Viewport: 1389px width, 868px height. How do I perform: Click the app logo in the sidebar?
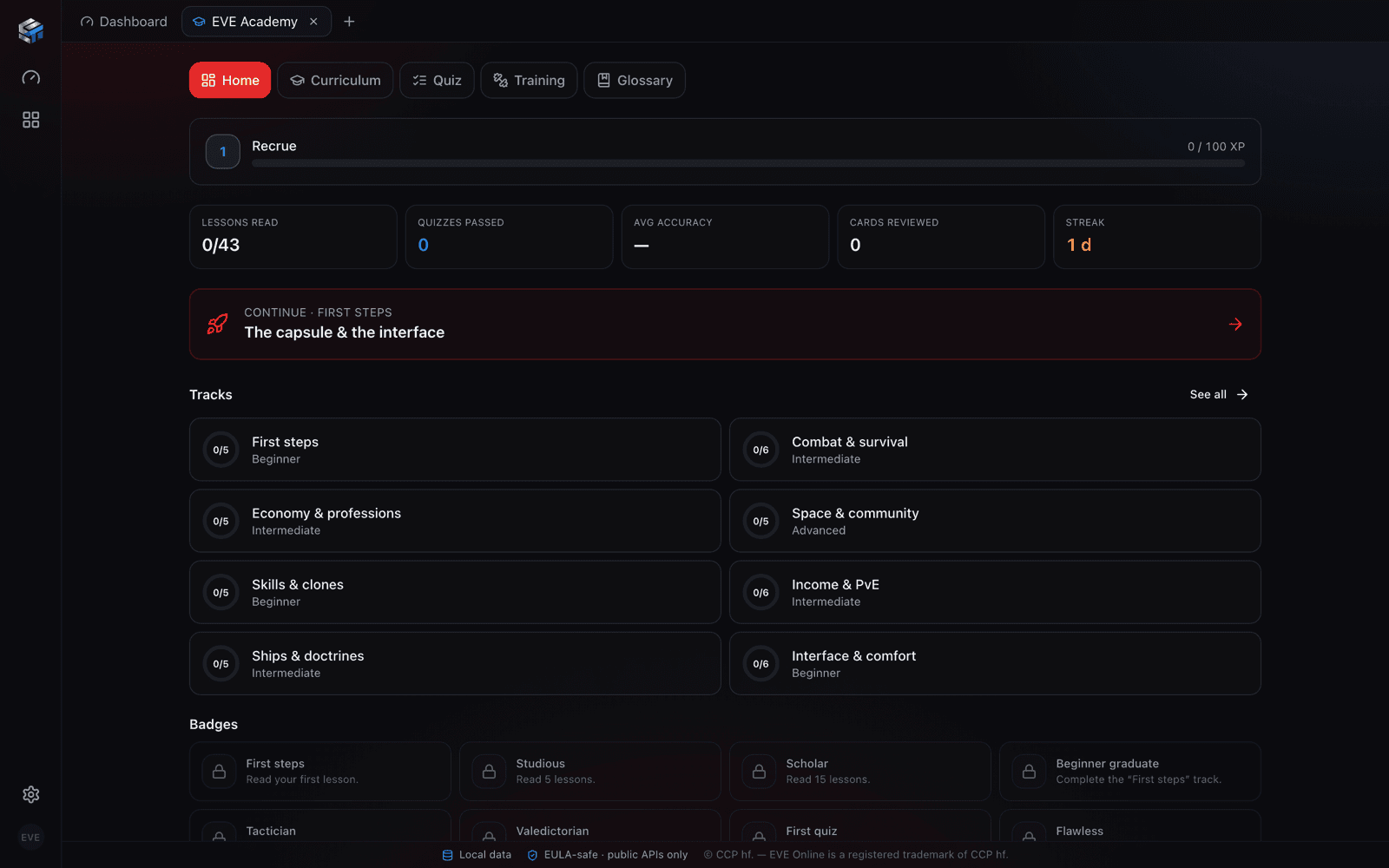(x=30, y=30)
